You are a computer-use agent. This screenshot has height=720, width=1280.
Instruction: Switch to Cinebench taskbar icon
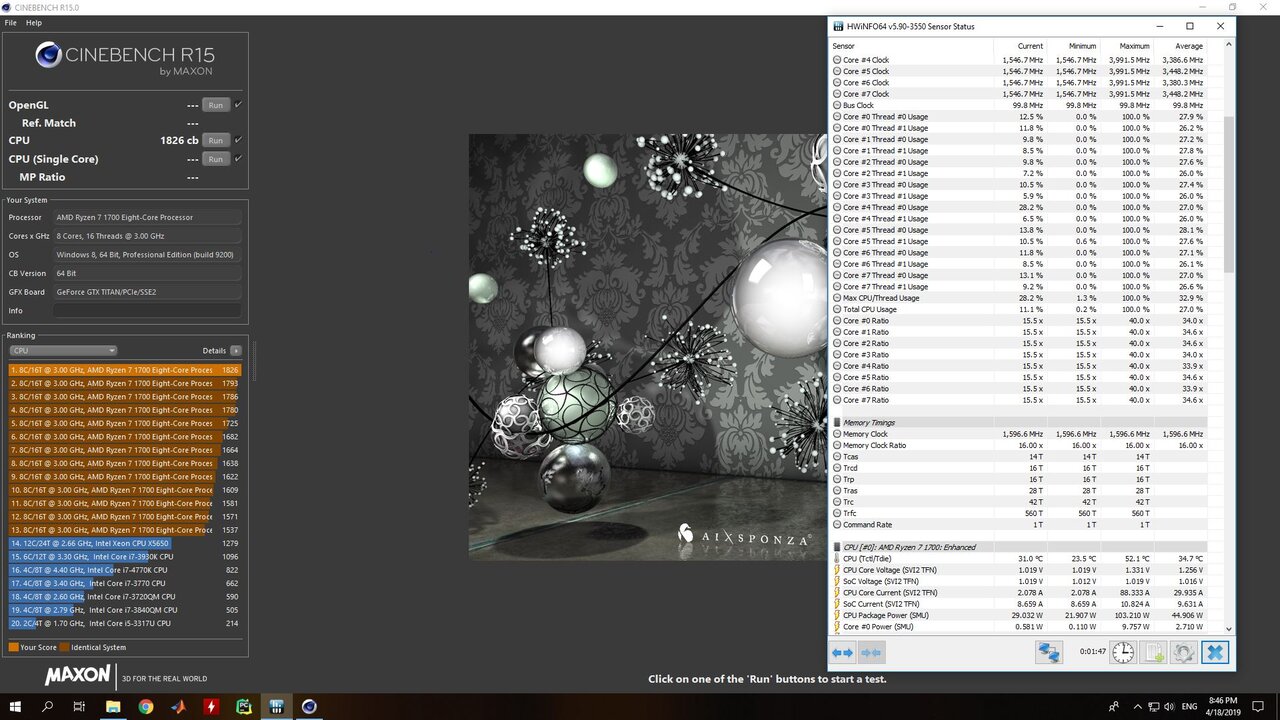pos(309,706)
